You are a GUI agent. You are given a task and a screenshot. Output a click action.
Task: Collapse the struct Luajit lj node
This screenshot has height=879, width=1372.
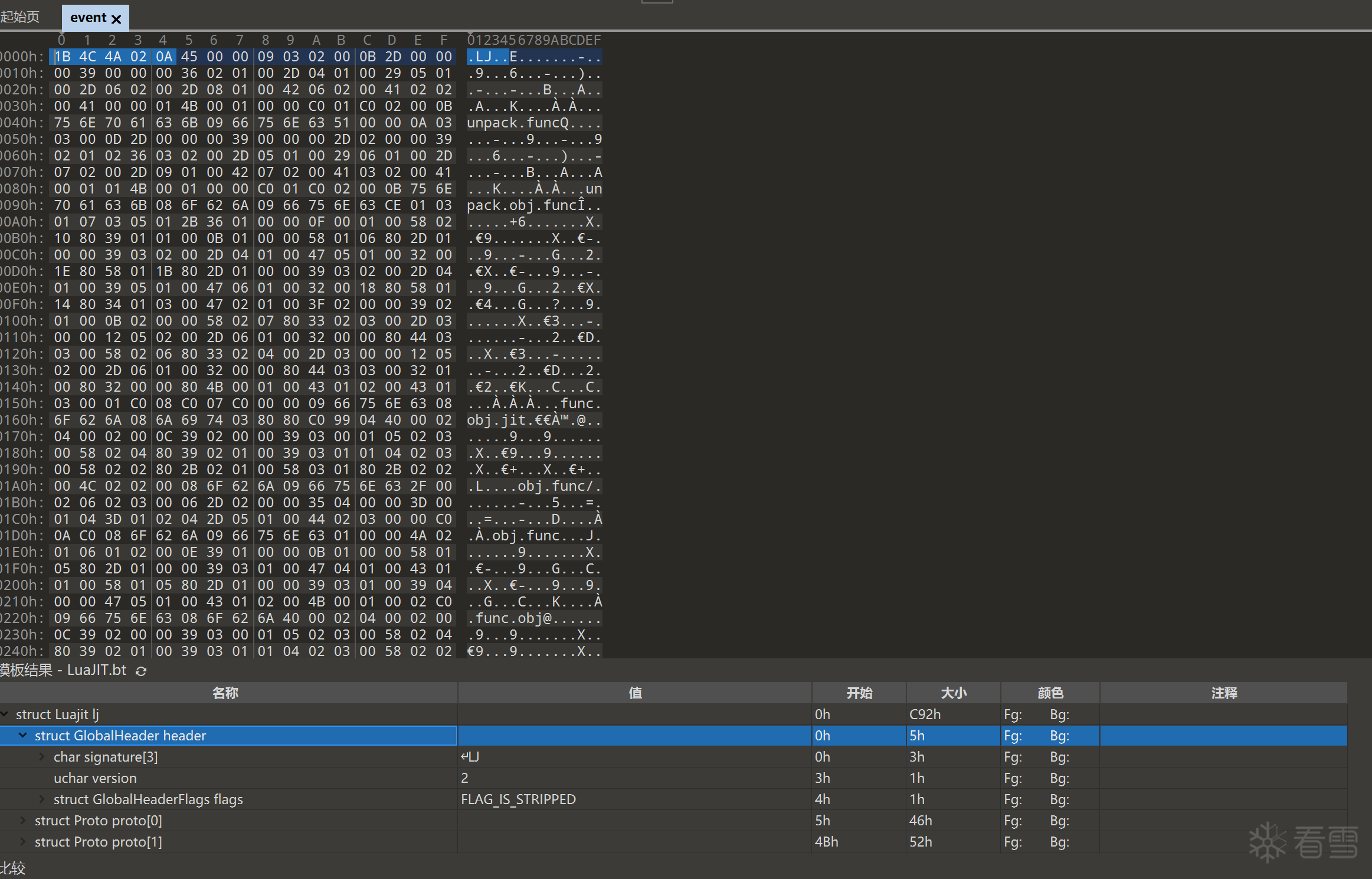coord(4,714)
